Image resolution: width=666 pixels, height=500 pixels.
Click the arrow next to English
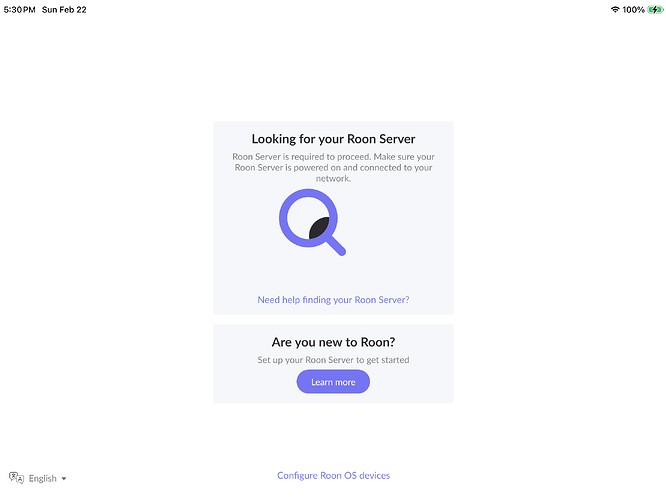64,479
